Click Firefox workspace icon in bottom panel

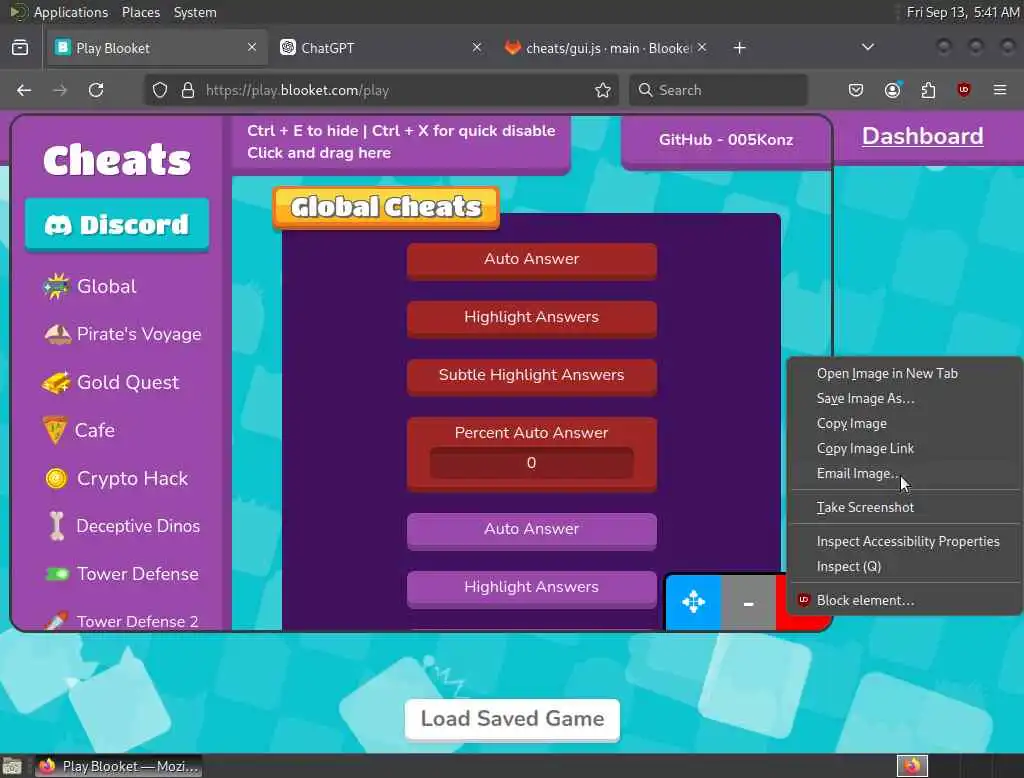912,766
